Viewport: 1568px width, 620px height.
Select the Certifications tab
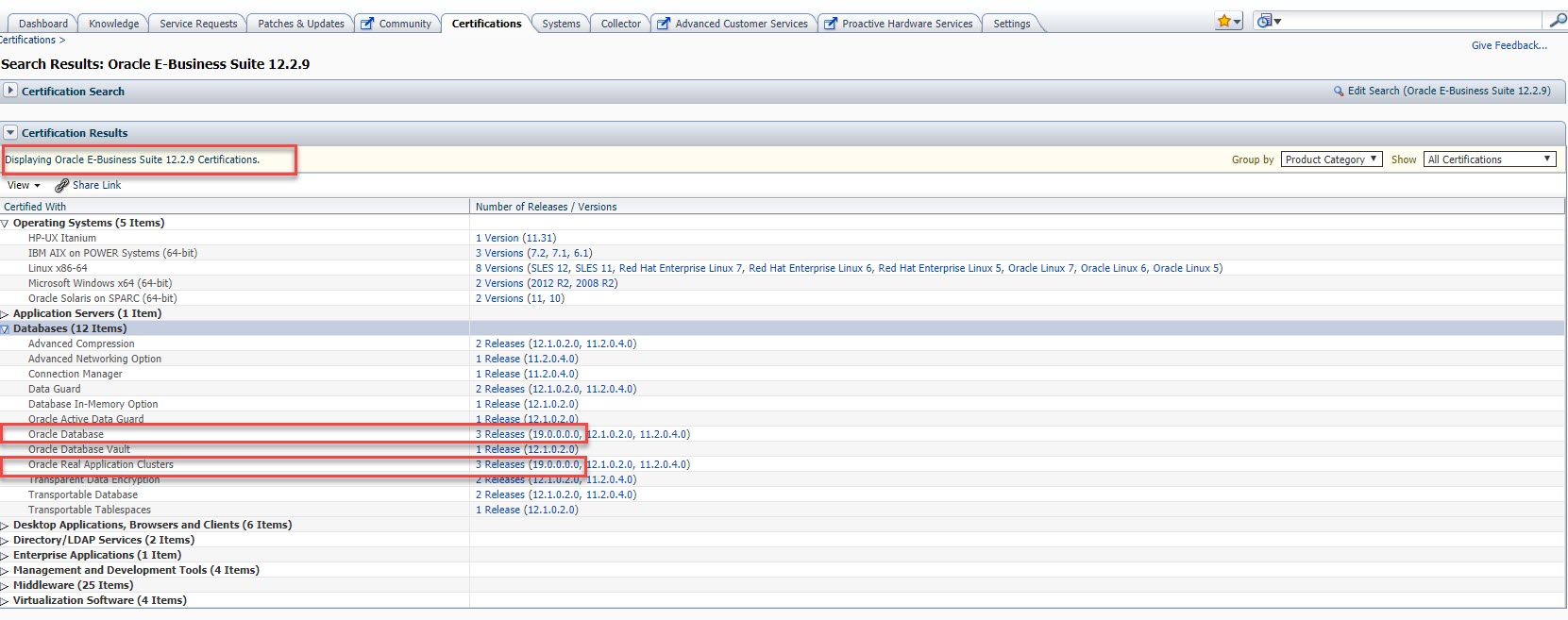pyautogui.click(x=486, y=24)
